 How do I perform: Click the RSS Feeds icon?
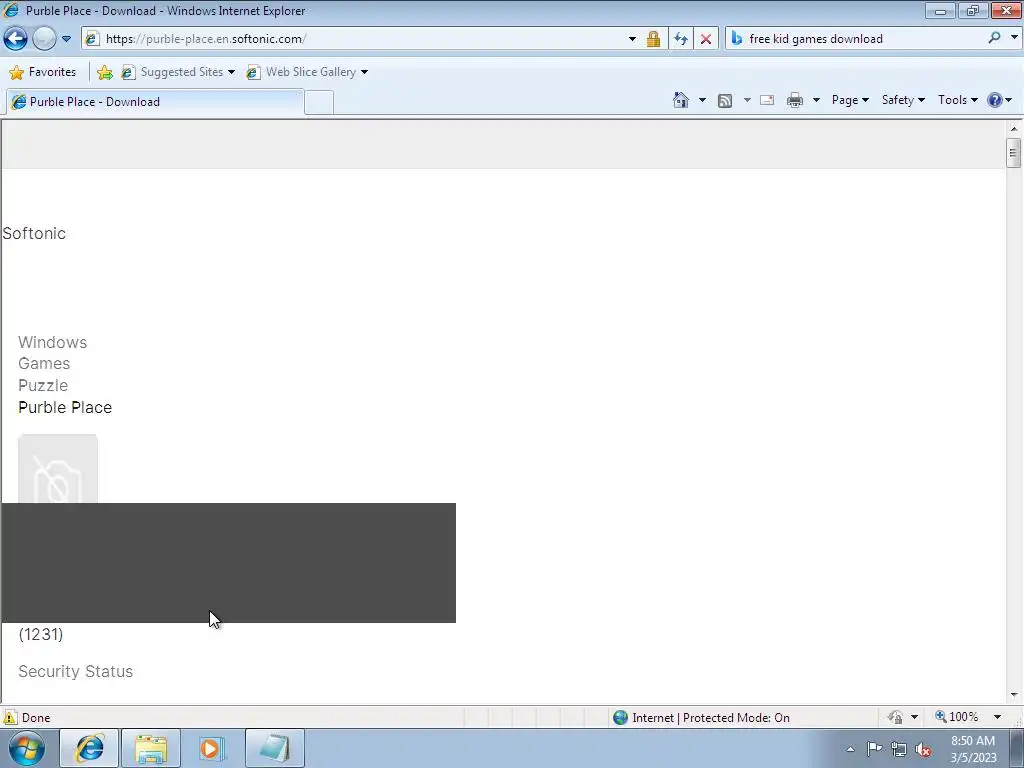(725, 100)
